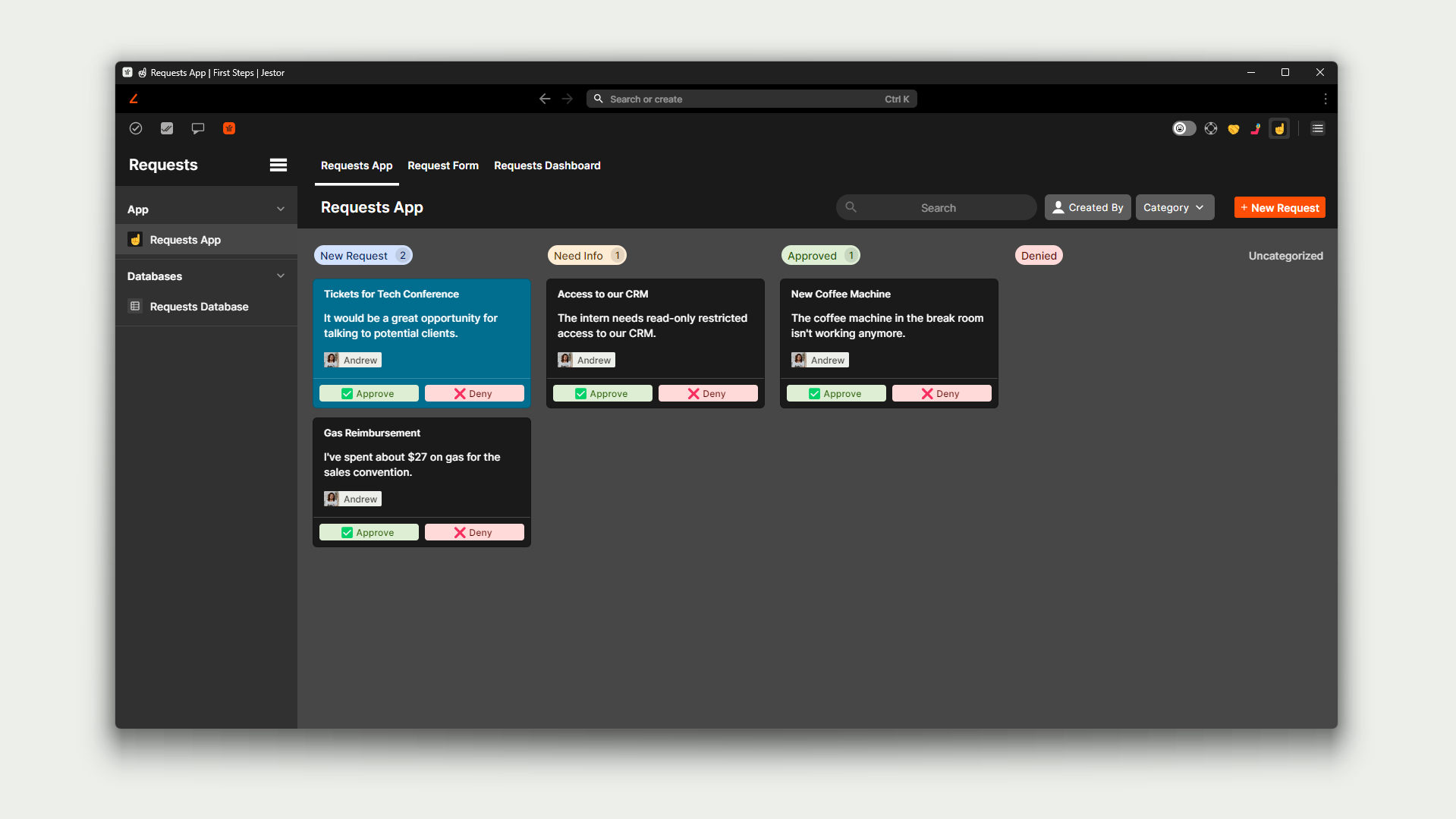The height and width of the screenshot is (819, 1456).
Task: Click the Requests sidebar heading
Action: point(163,165)
